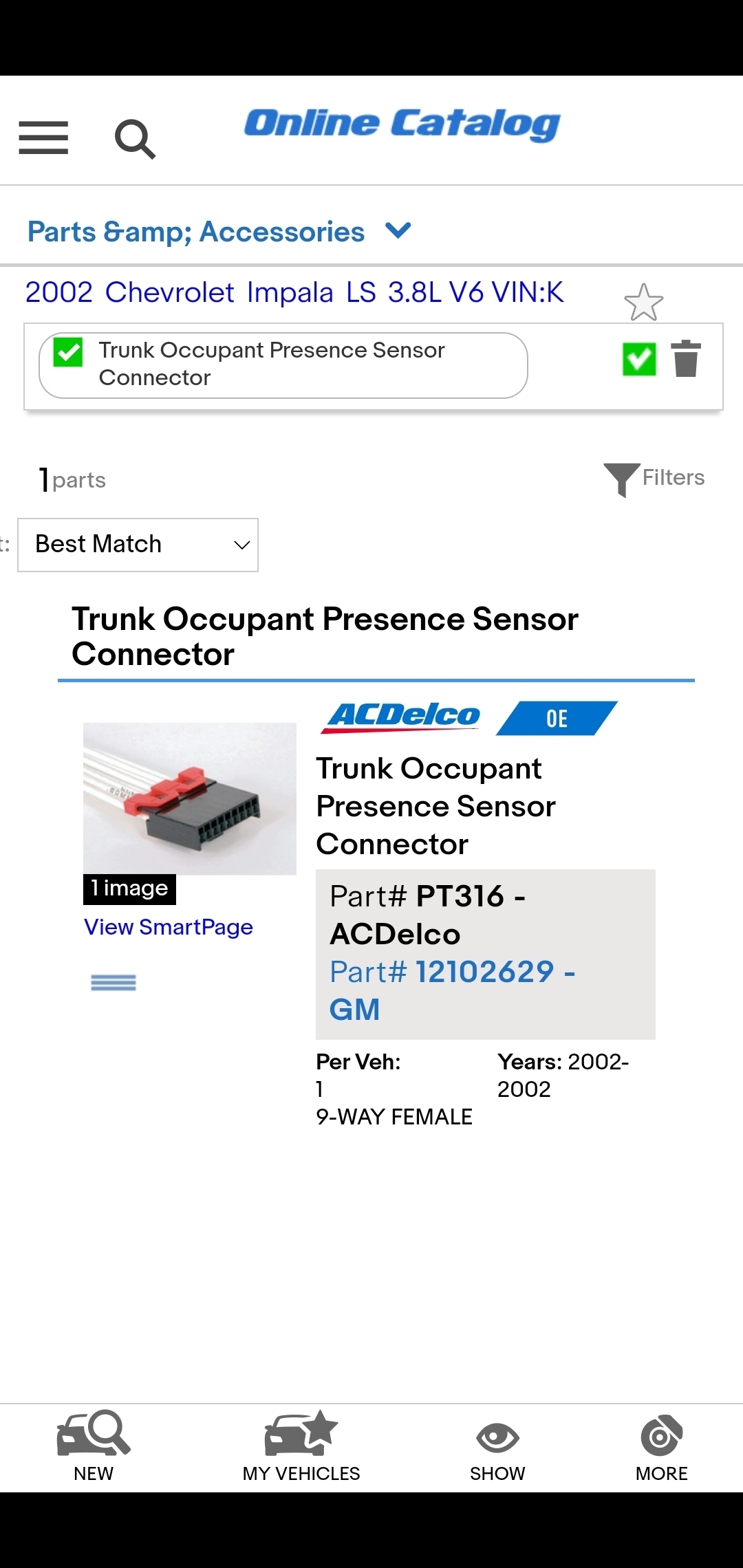Delete the selection with the trash icon
This screenshot has width=743, height=1568.
coord(686,359)
